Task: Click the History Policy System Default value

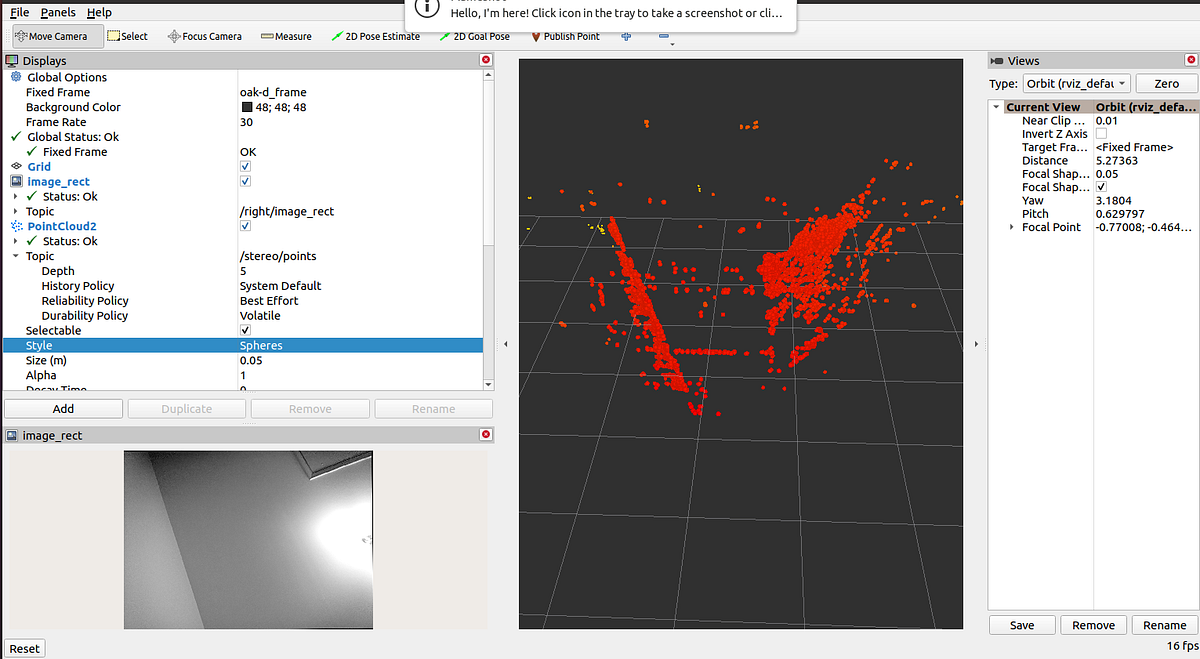Action: (x=280, y=286)
